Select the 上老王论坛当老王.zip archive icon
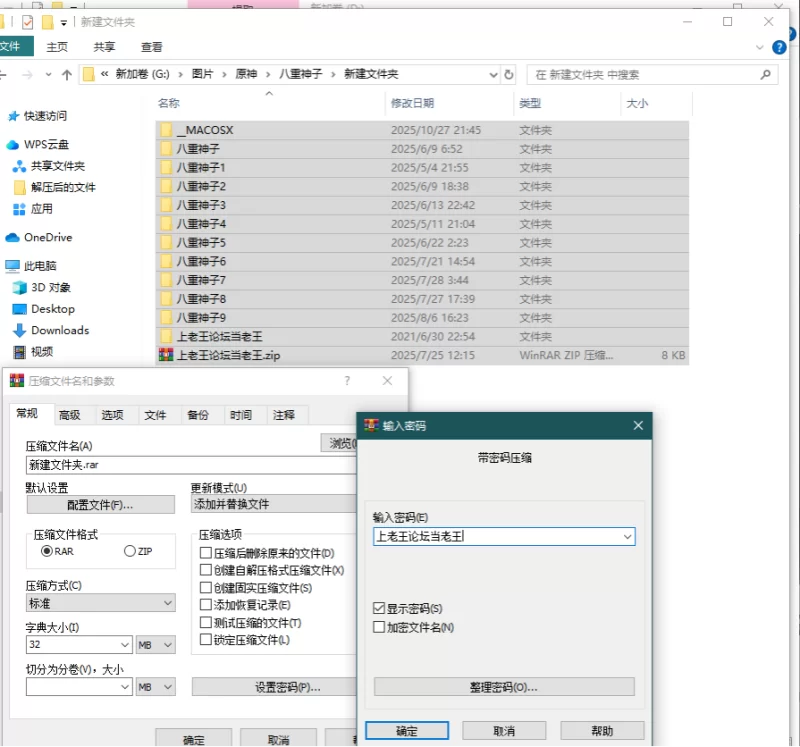800x747 pixels. tap(166, 355)
